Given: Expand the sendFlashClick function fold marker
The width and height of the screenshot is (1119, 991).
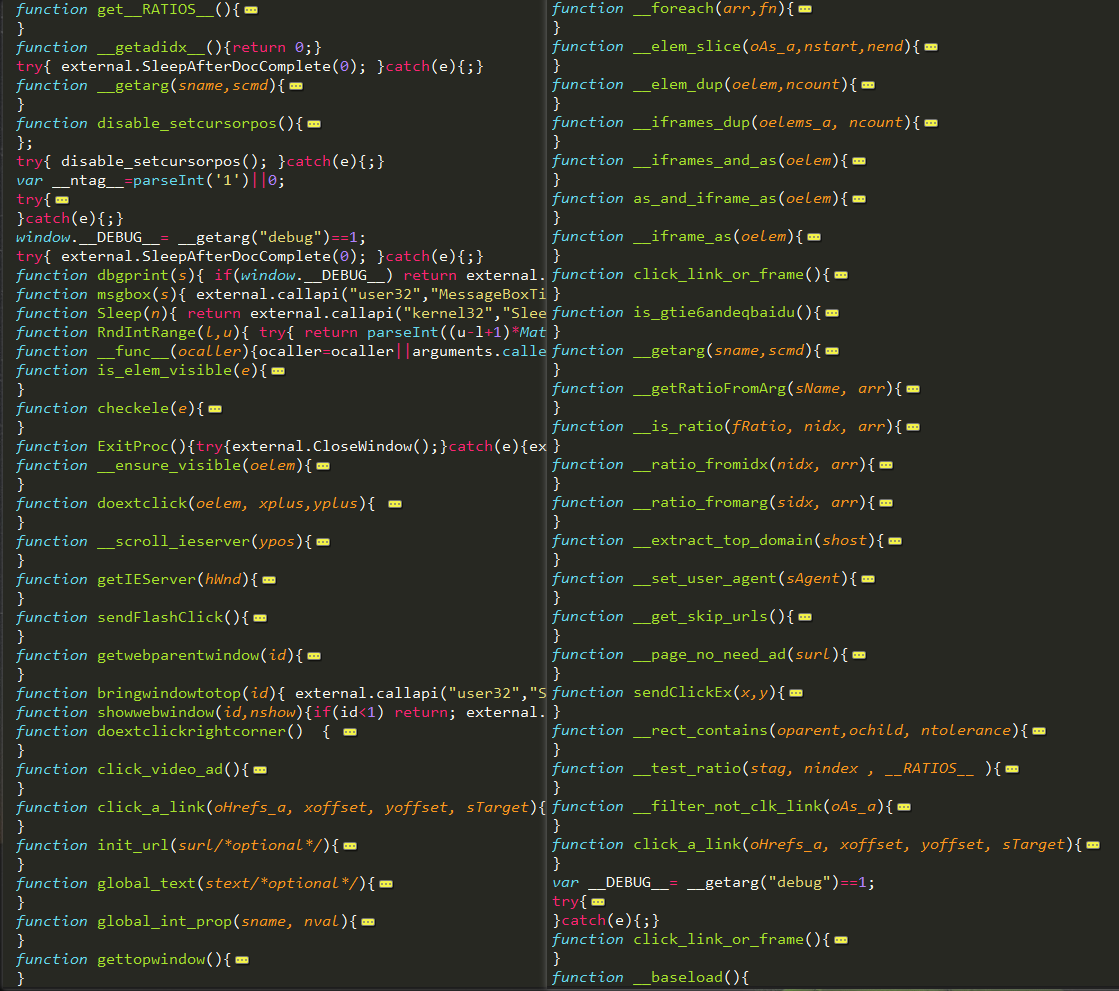Looking at the screenshot, I should [260, 618].
